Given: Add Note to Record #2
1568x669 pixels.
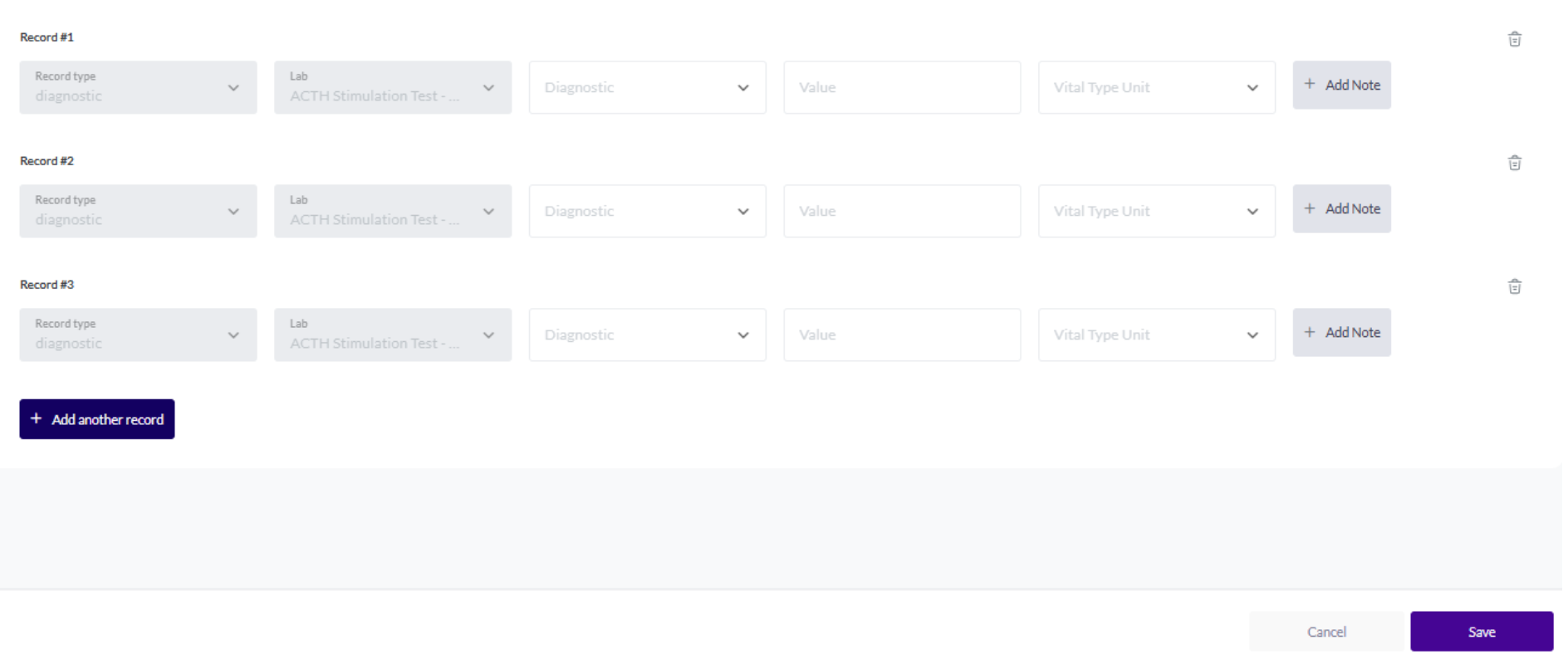Looking at the screenshot, I should (1341, 208).
